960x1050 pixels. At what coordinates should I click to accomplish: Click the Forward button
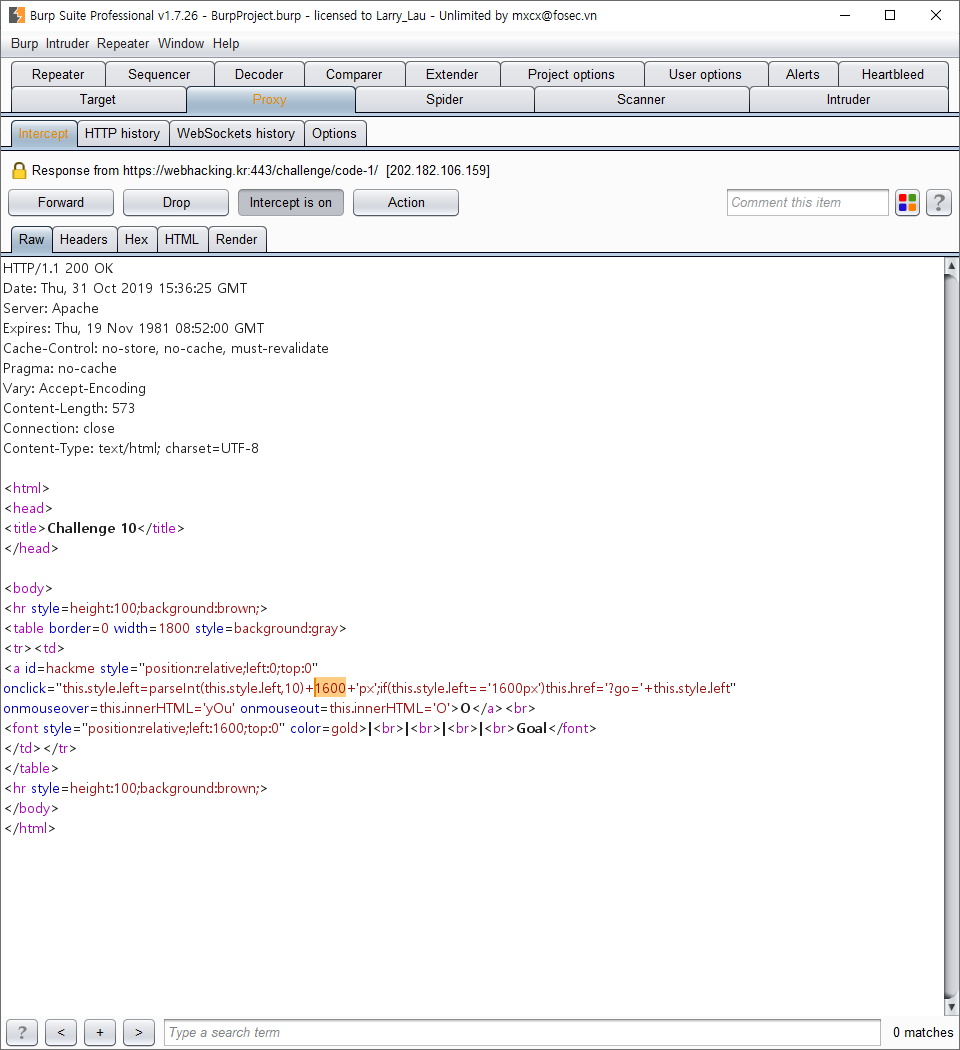pos(61,202)
